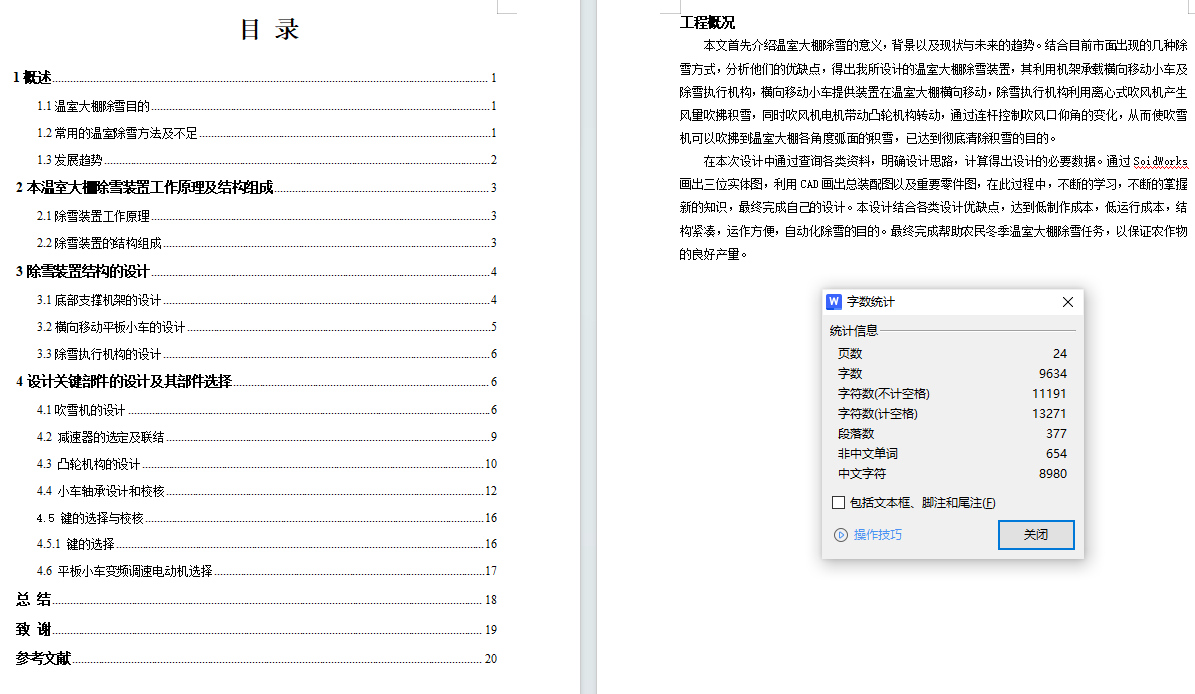Open the 参考文献 entry in contents
This screenshot has width=1195, height=694.
43,658
